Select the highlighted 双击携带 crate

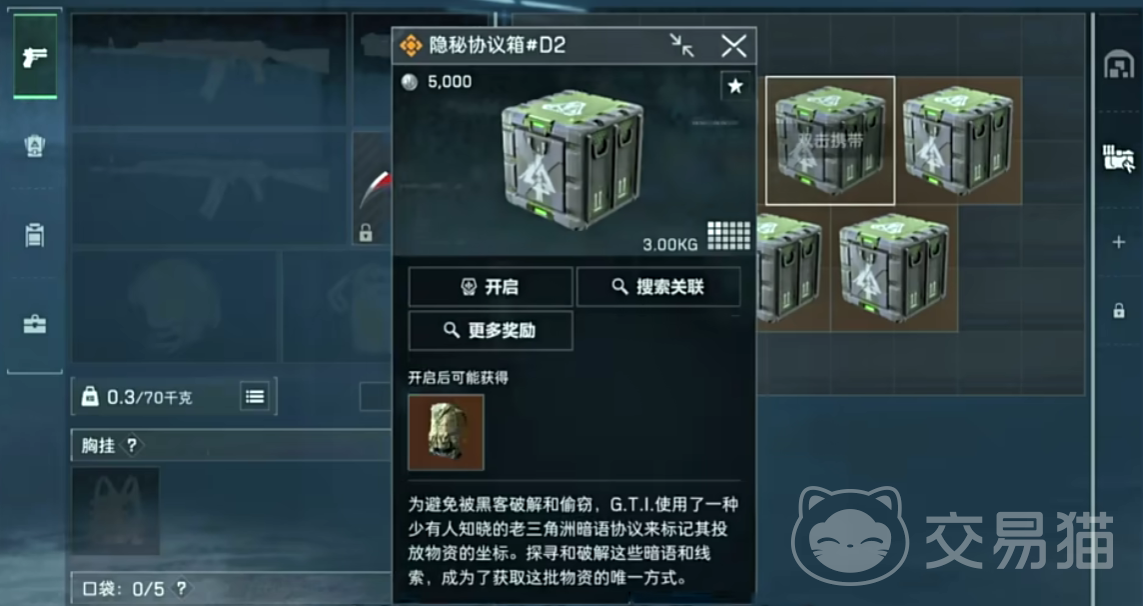(830, 140)
